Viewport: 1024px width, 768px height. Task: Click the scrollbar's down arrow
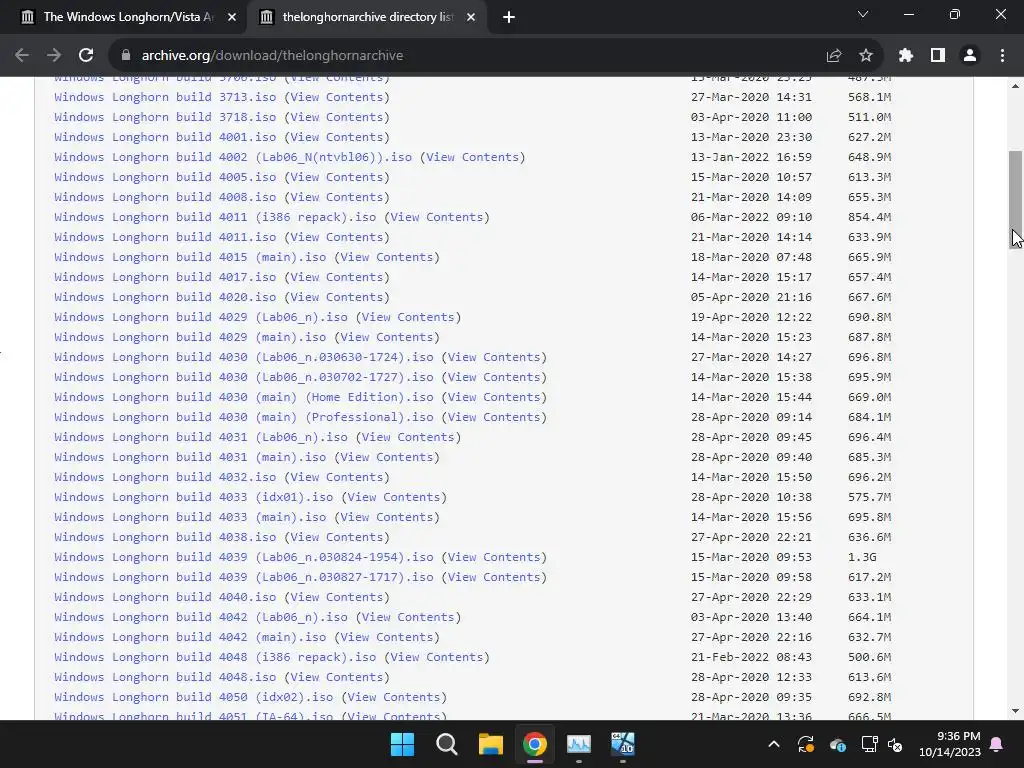[1016, 711]
